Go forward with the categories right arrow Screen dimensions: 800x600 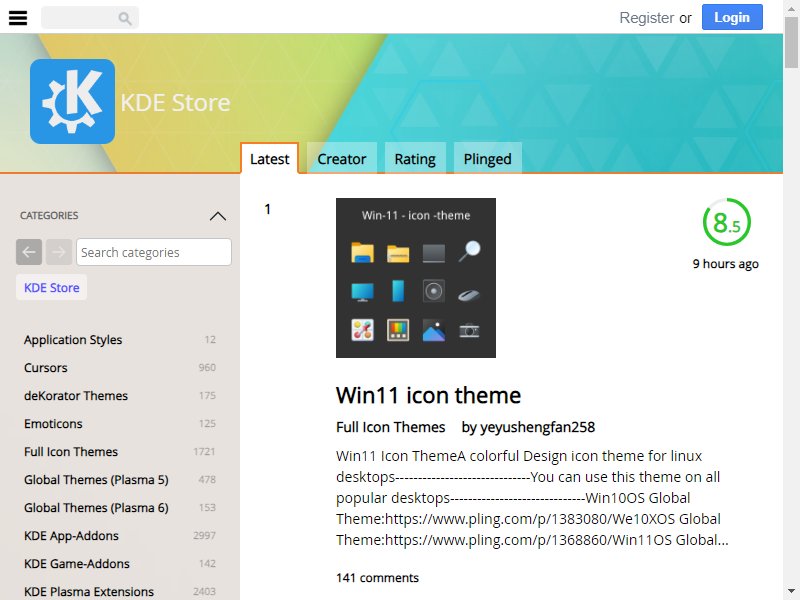click(x=59, y=252)
